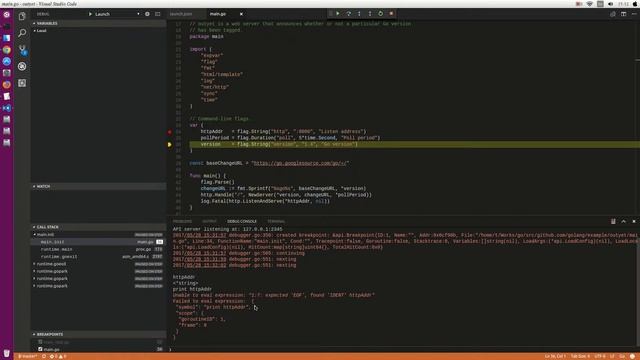
Task: Open Ubuntu dash home button
Action: (x=7, y=15)
